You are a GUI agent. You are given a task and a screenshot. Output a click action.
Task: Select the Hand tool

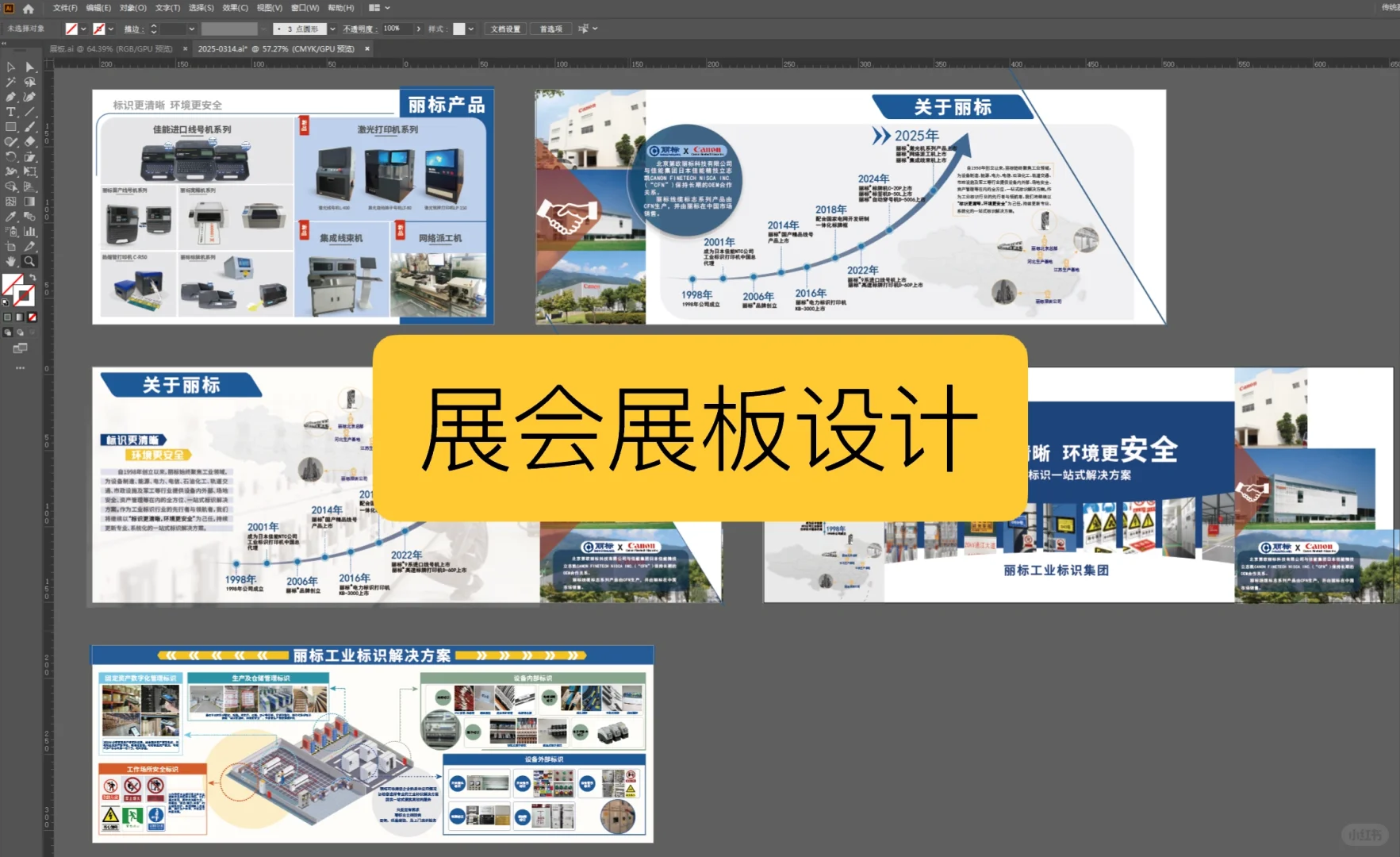[10, 261]
